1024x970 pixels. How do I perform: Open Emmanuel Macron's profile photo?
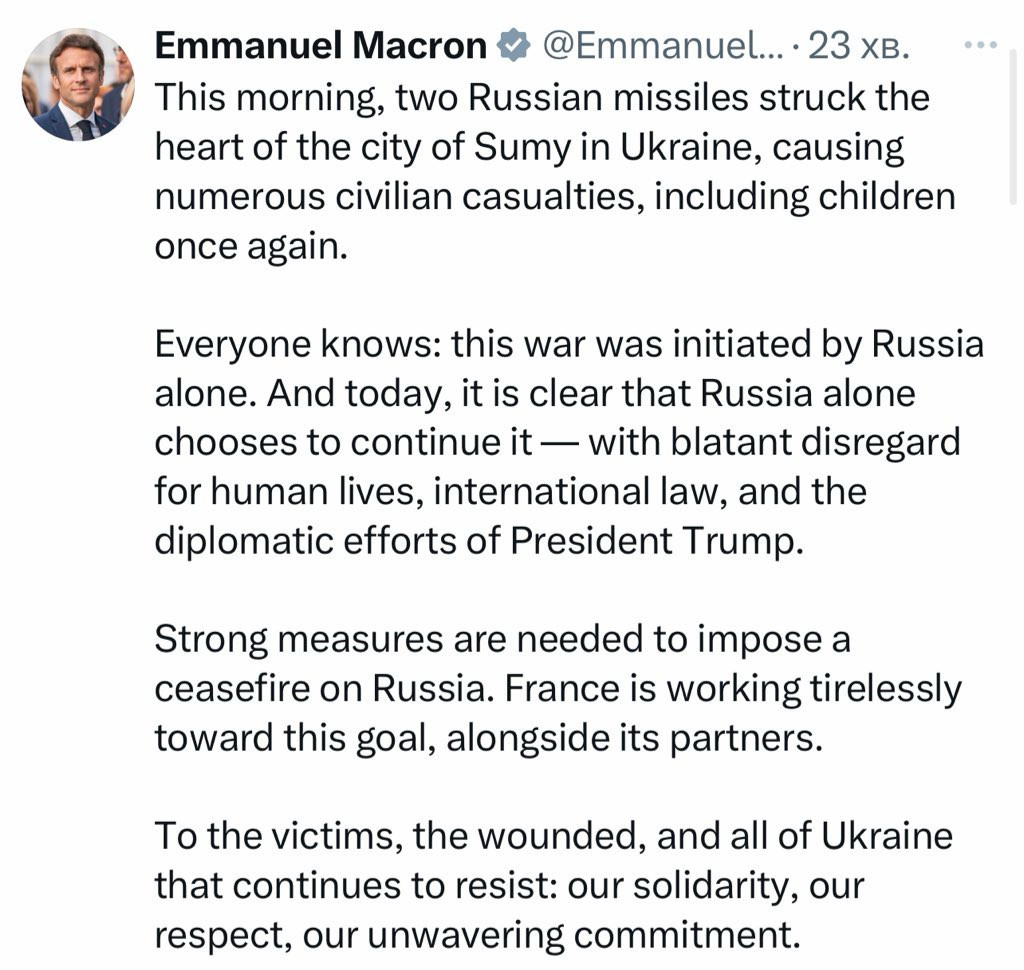click(x=78, y=84)
